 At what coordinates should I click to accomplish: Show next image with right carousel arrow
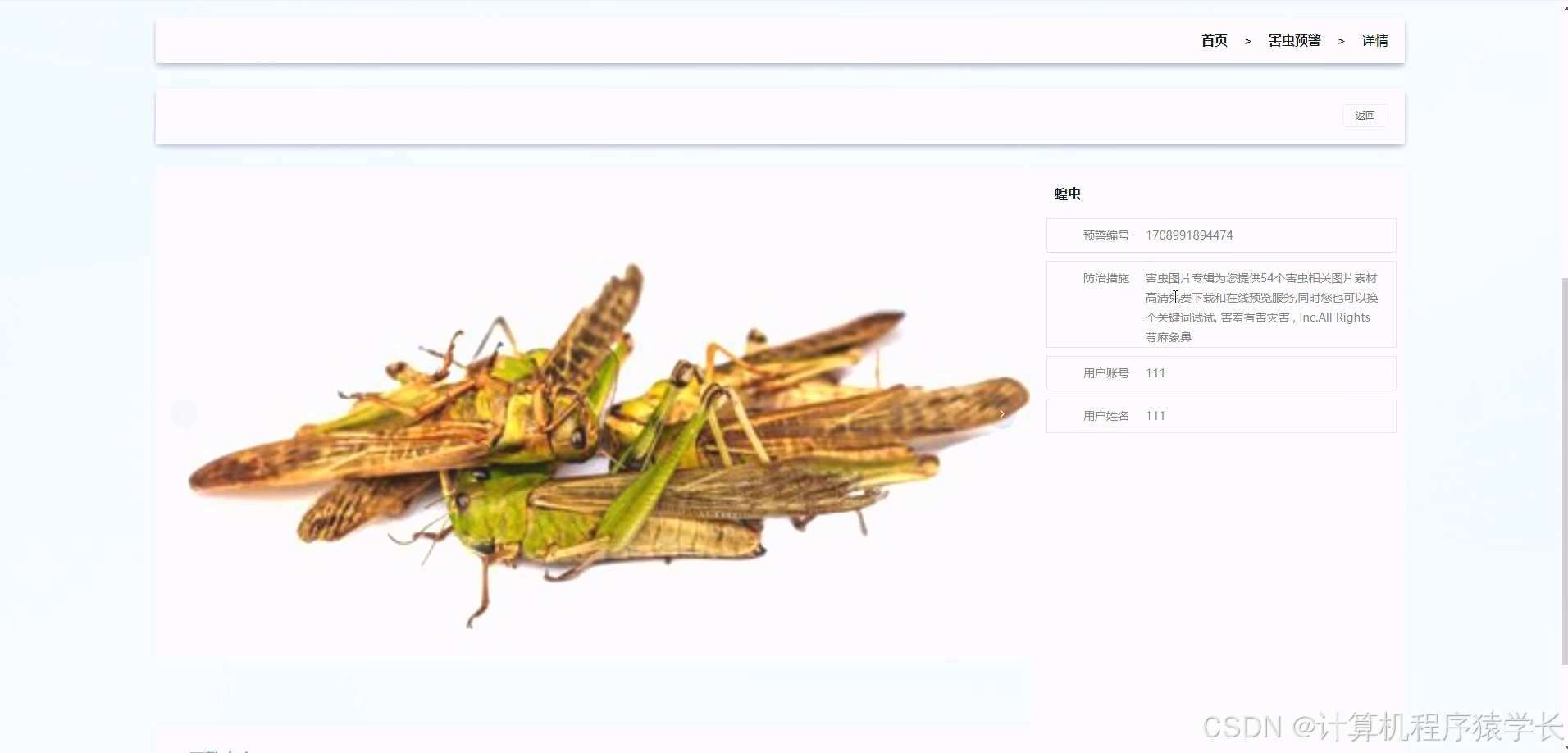pyautogui.click(x=1001, y=414)
